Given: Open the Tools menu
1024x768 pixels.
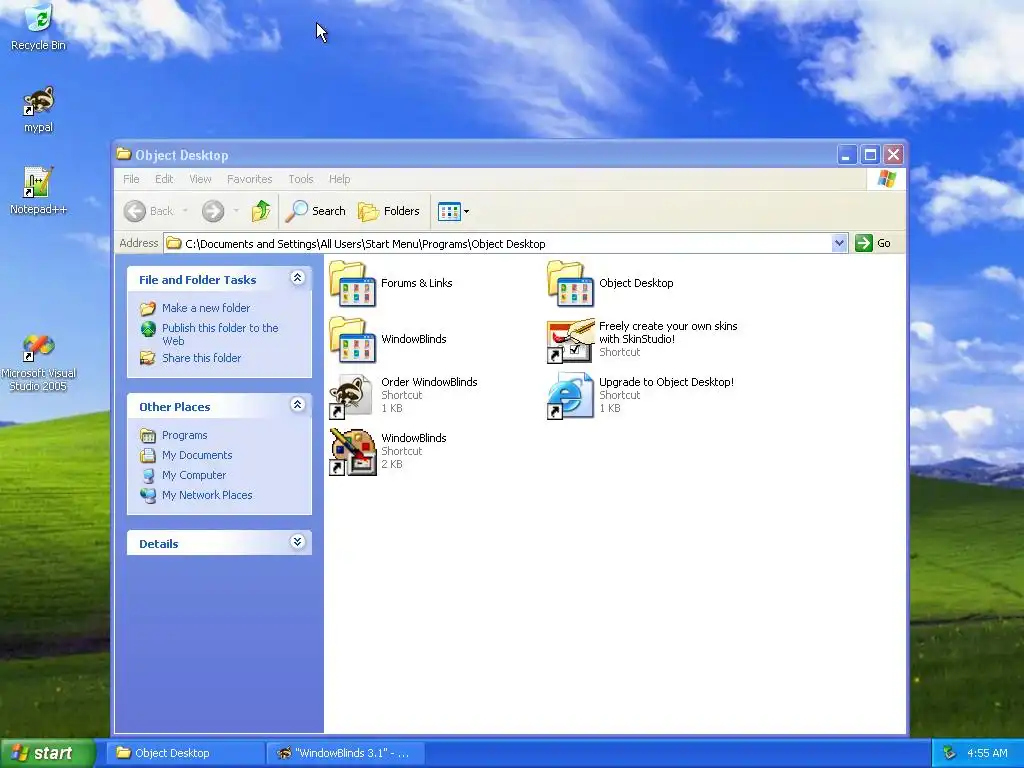Looking at the screenshot, I should click(x=301, y=179).
